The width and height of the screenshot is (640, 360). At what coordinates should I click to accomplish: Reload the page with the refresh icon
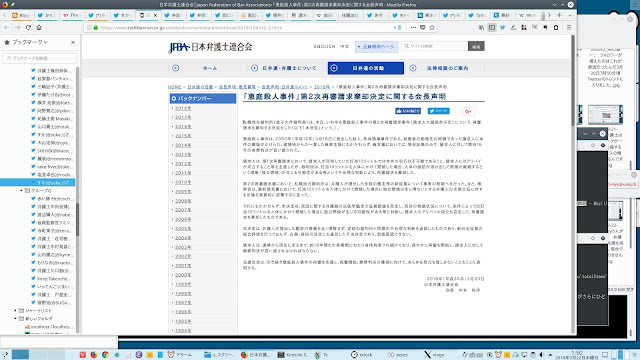[28, 27]
